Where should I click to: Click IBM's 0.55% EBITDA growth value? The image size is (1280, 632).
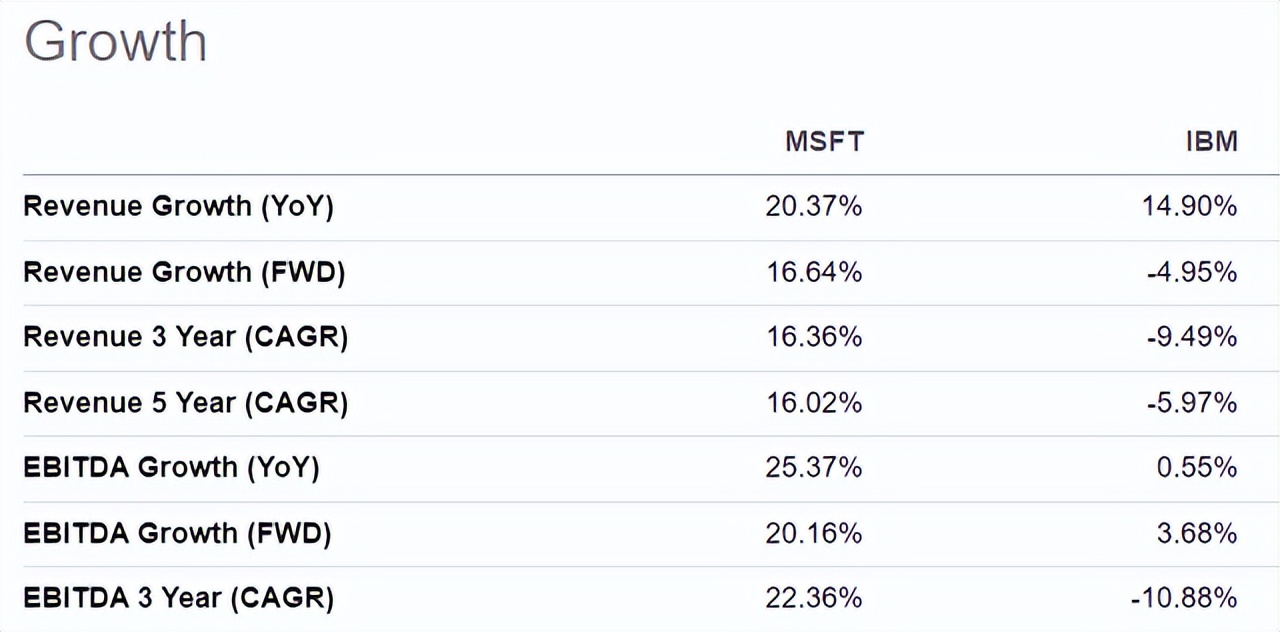(x=1197, y=467)
